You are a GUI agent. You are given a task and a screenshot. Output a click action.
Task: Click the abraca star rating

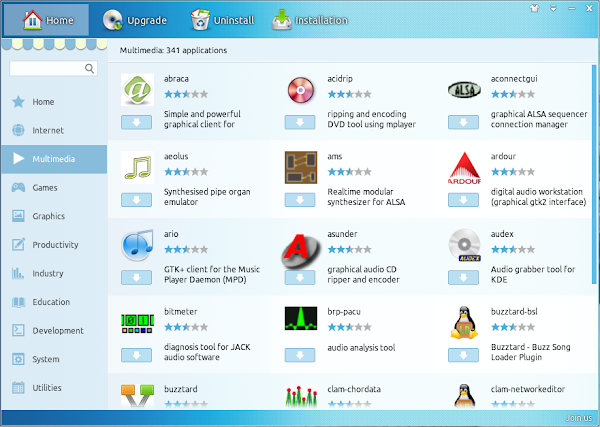[x=186, y=94]
